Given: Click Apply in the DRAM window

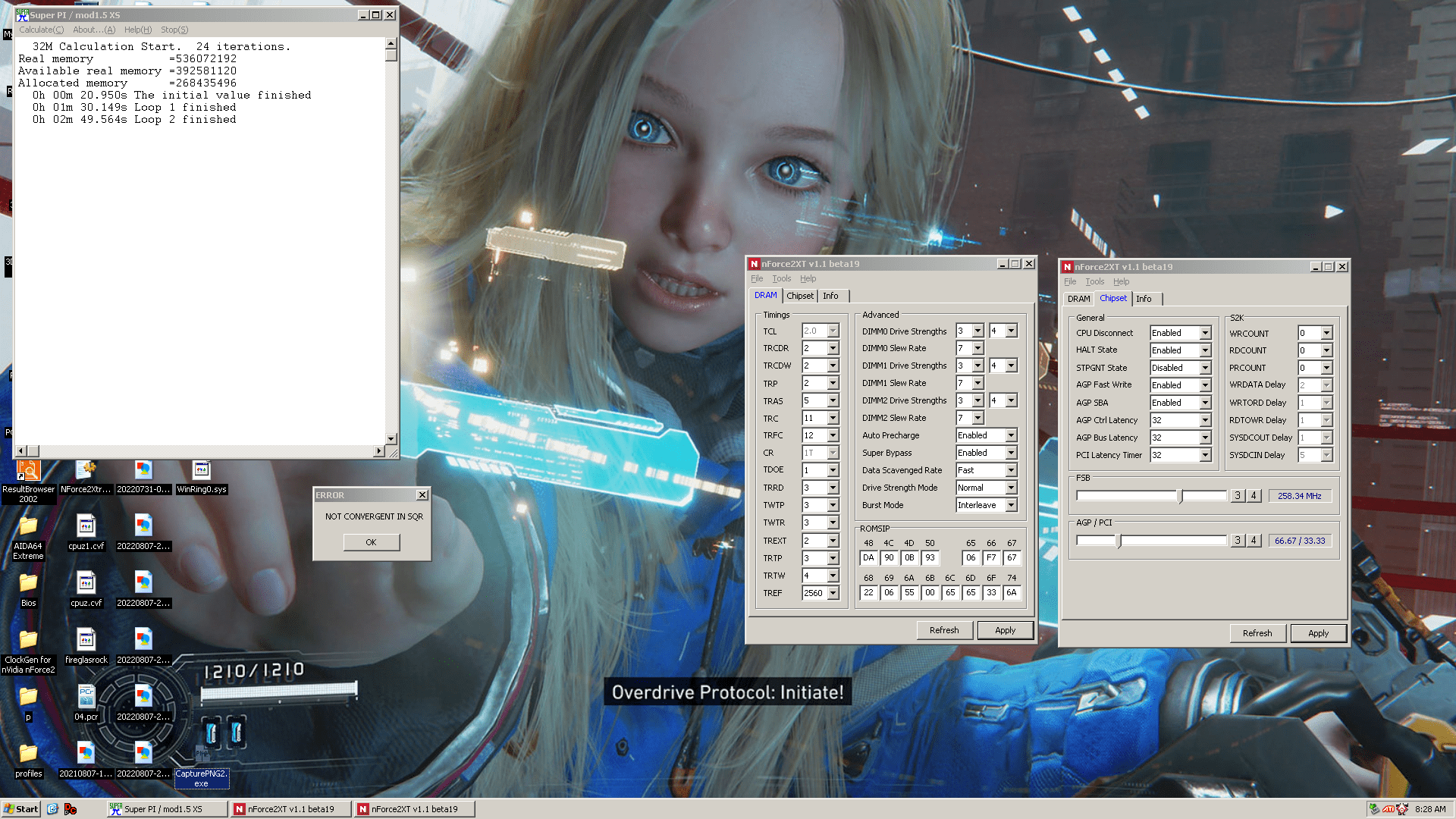Looking at the screenshot, I should tap(1005, 630).
